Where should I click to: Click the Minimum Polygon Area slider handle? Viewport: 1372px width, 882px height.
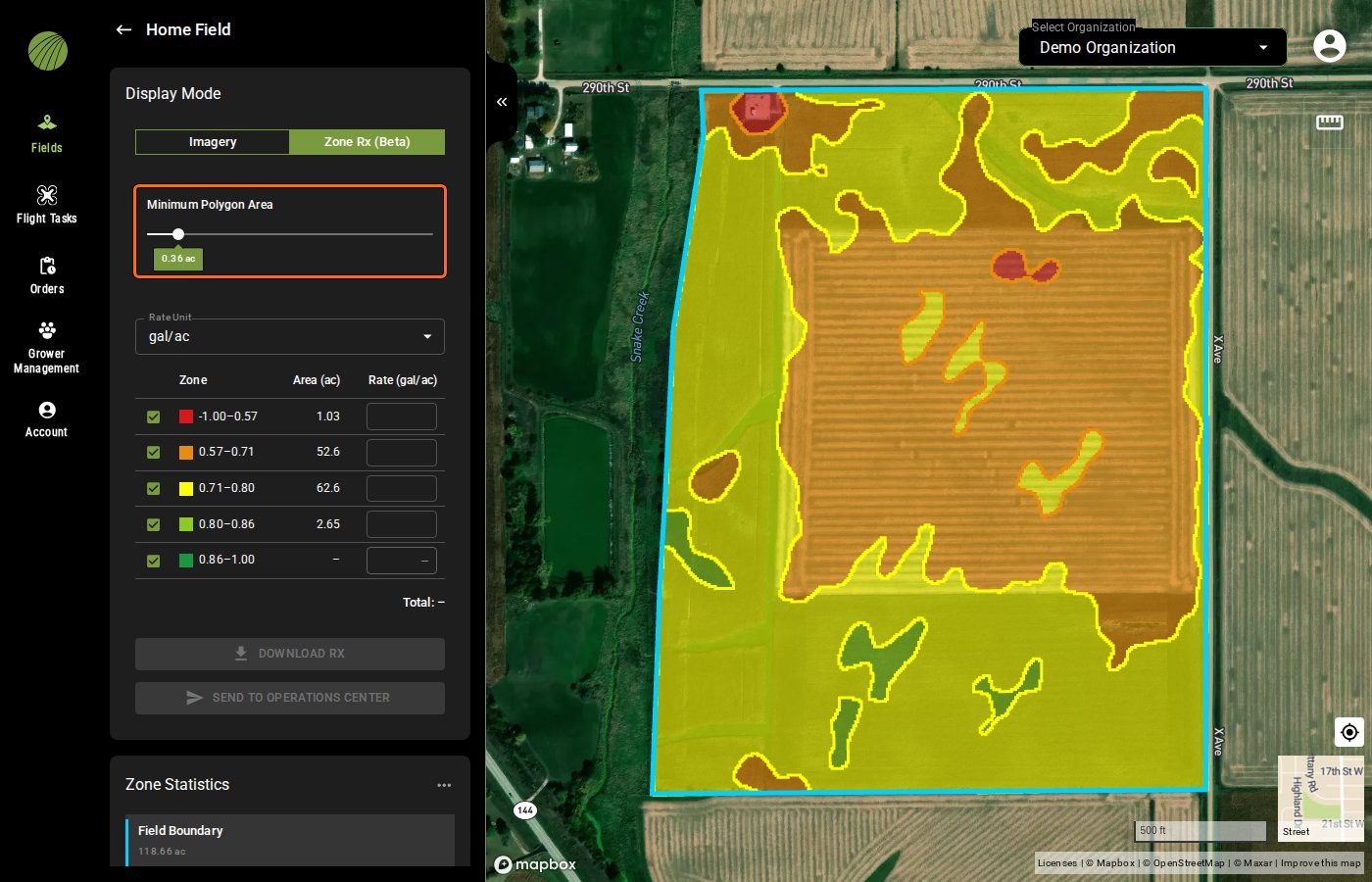tap(178, 234)
